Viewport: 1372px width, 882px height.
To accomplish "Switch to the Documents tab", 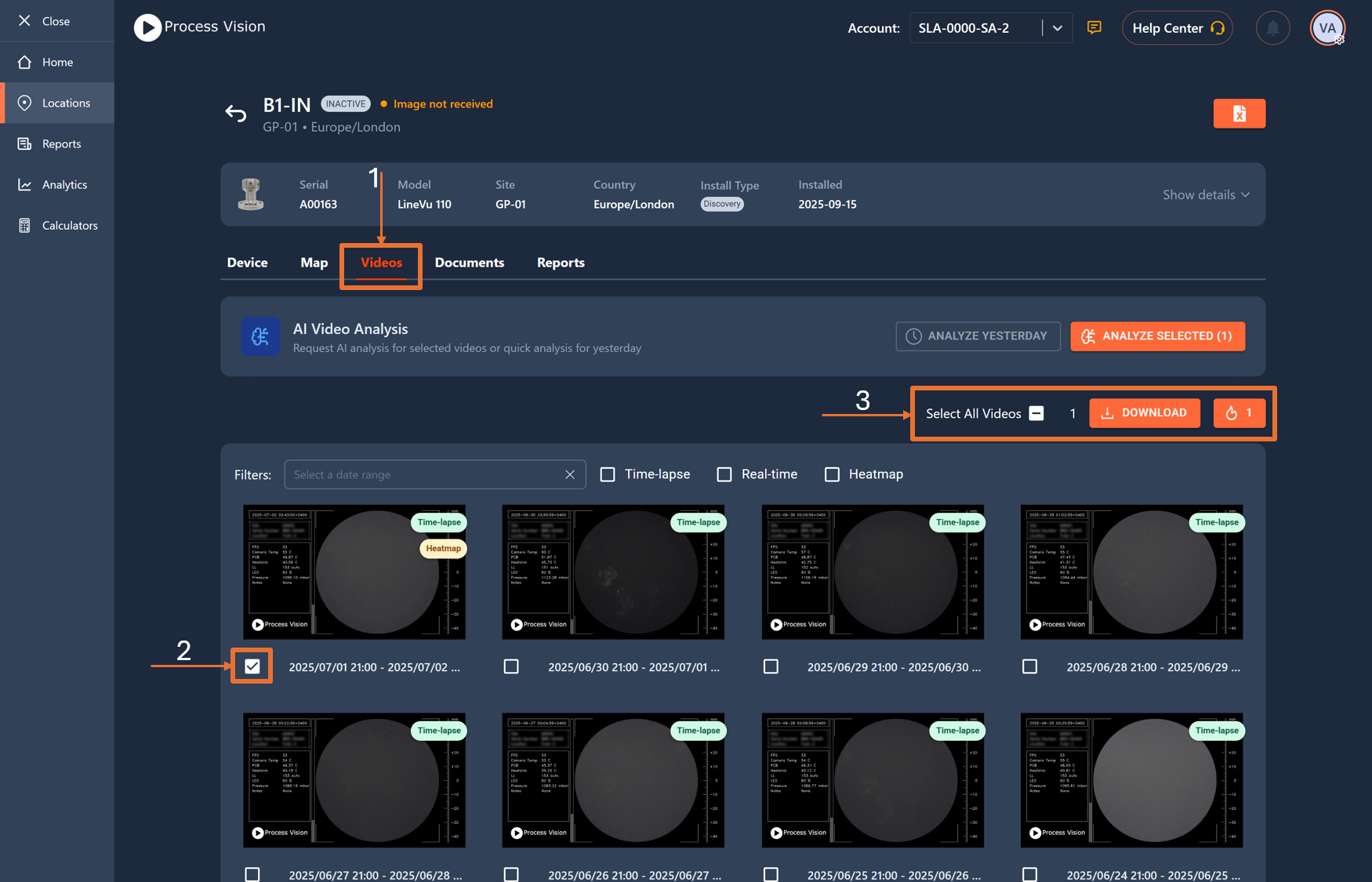I will click(470, 263).
